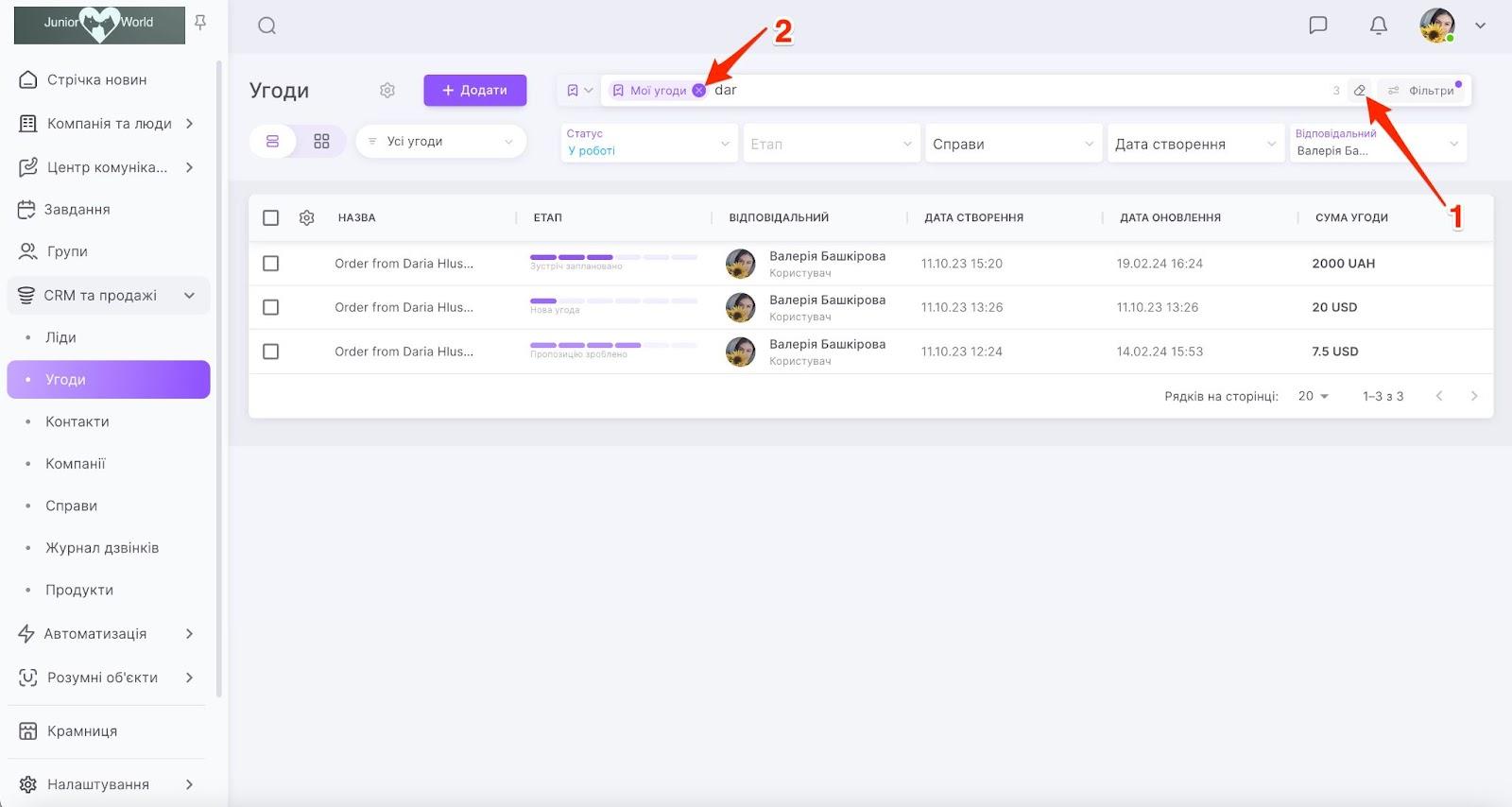The height and width of the screenshot is (807, 1512).
Task: Open rows per page dropdown
Action: (x=1313, y=397)
